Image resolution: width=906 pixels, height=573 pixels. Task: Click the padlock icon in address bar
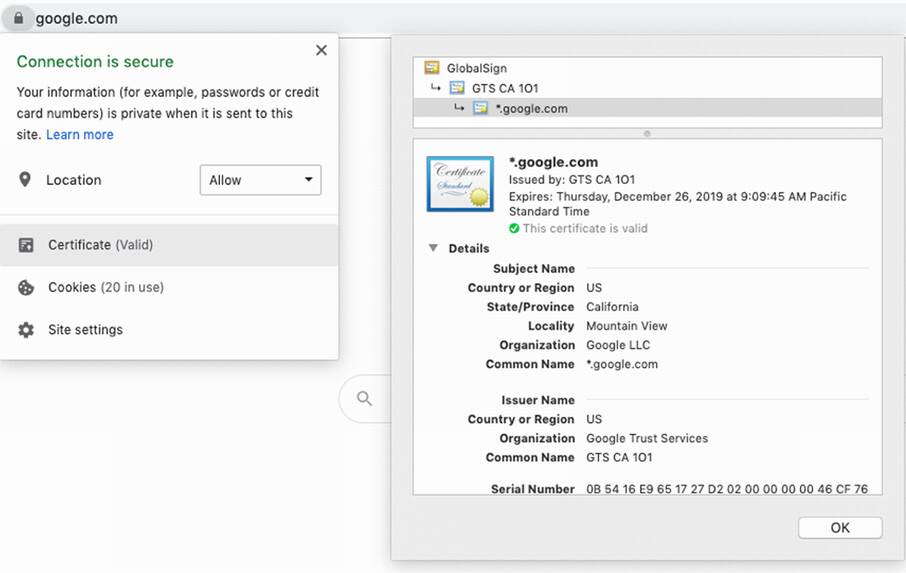click(19, 18)
